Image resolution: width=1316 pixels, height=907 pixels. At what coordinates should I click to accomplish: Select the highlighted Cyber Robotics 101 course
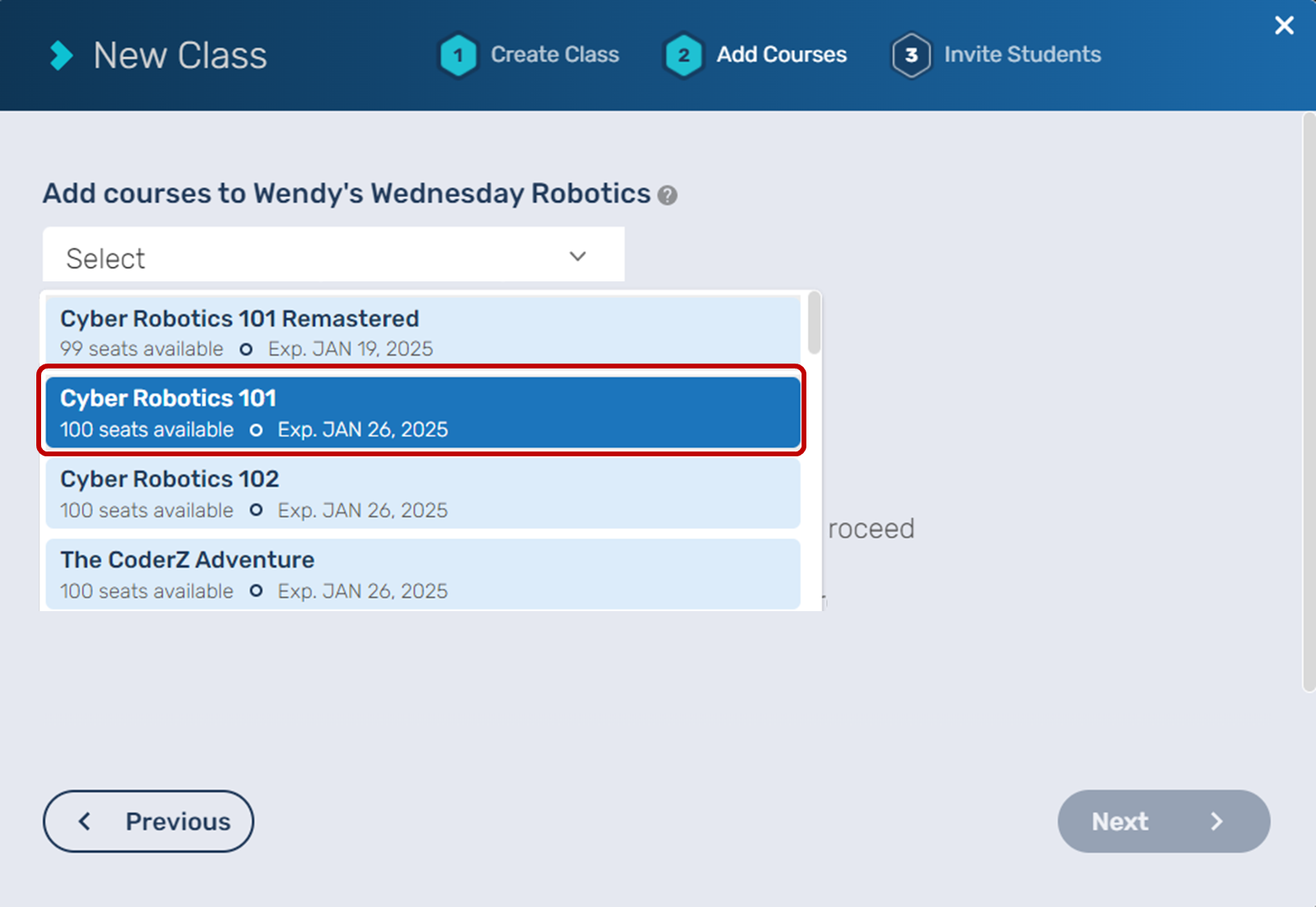(423, 413)
